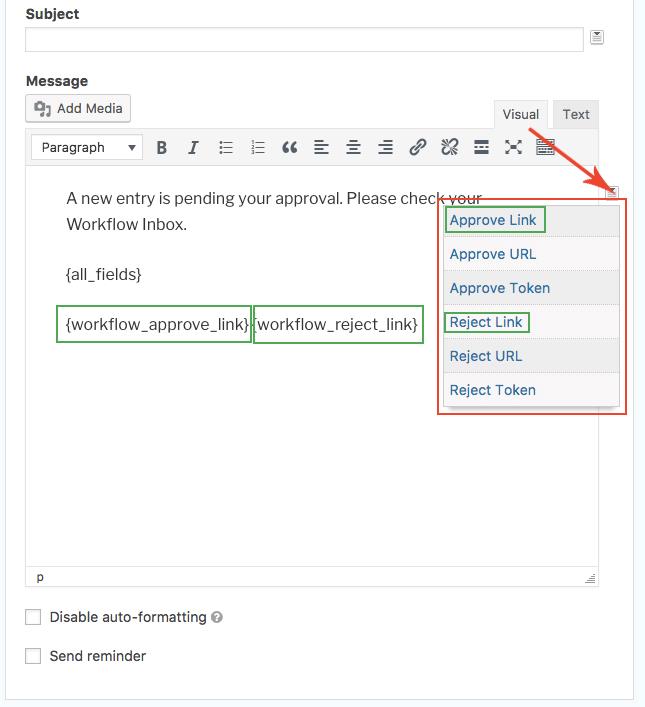Click the insert link icon

coord(418,148)
